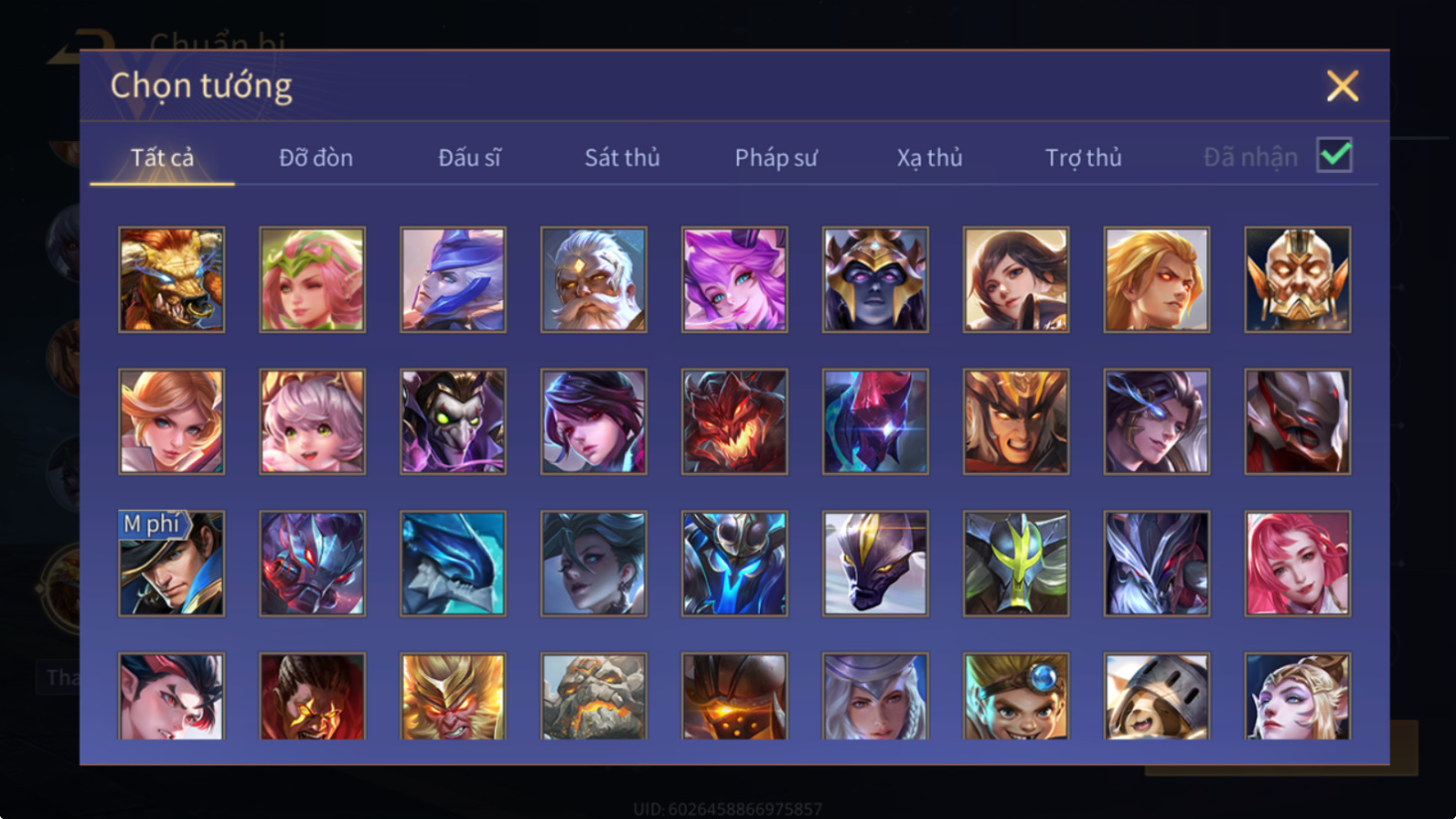Select the lion beast hero portrait
This screenshot has height=819, width=1456.
(x=172, y=279)
